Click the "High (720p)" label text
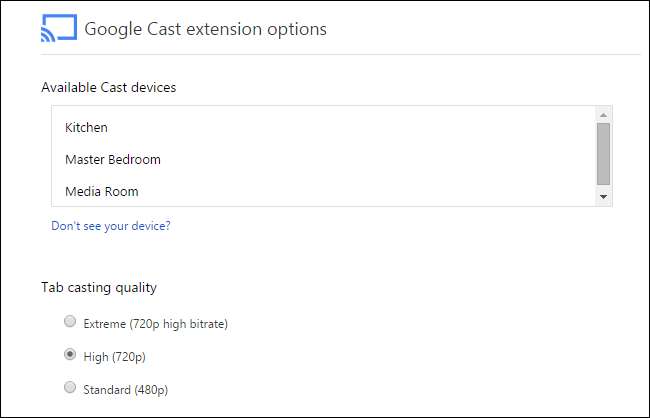Viewport: 650px width, 418px height. pyautogui.click(x=122, y=355)
